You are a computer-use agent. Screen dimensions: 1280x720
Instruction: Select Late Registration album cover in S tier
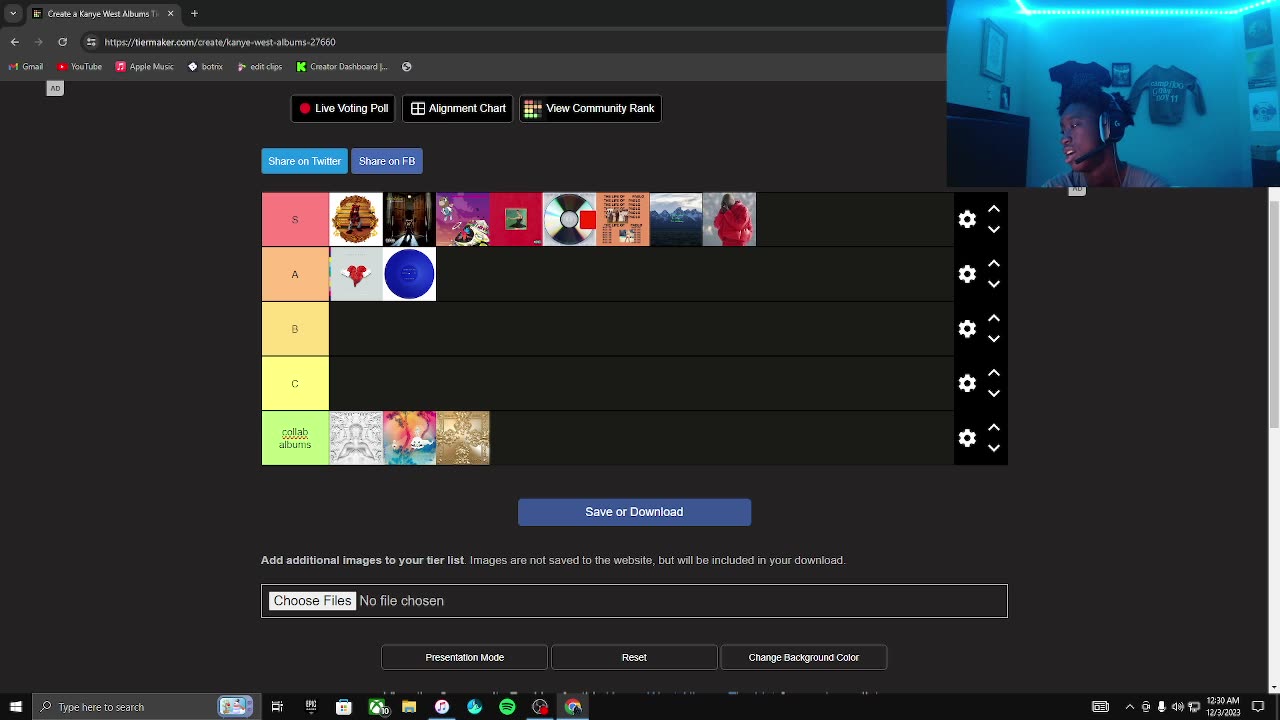(x=409, y=219)
